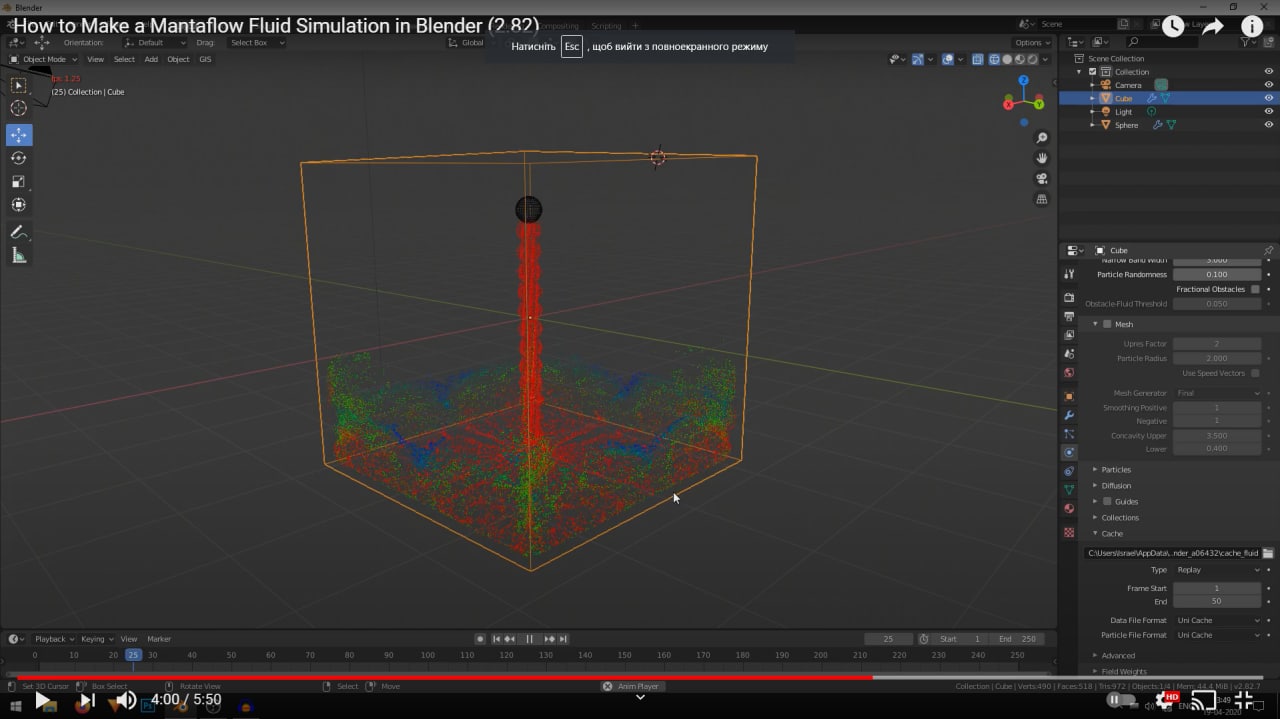The width and height of the screenshot is (1280, 719).
Task: Open the Object menu
Action: 178,59
